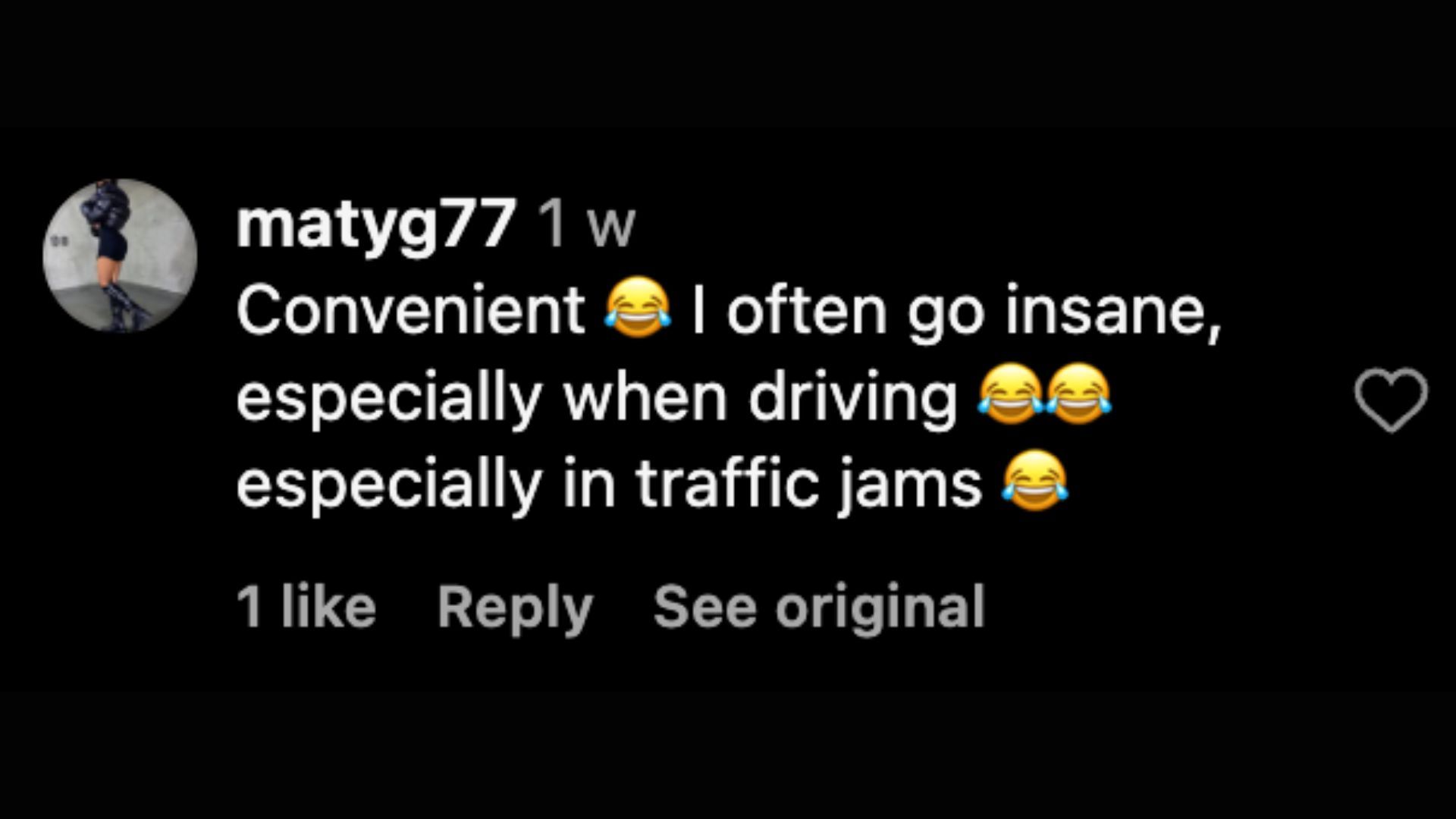Like the comment with the heart icon
The image size is (1456, 819).
click(1391, 400)
